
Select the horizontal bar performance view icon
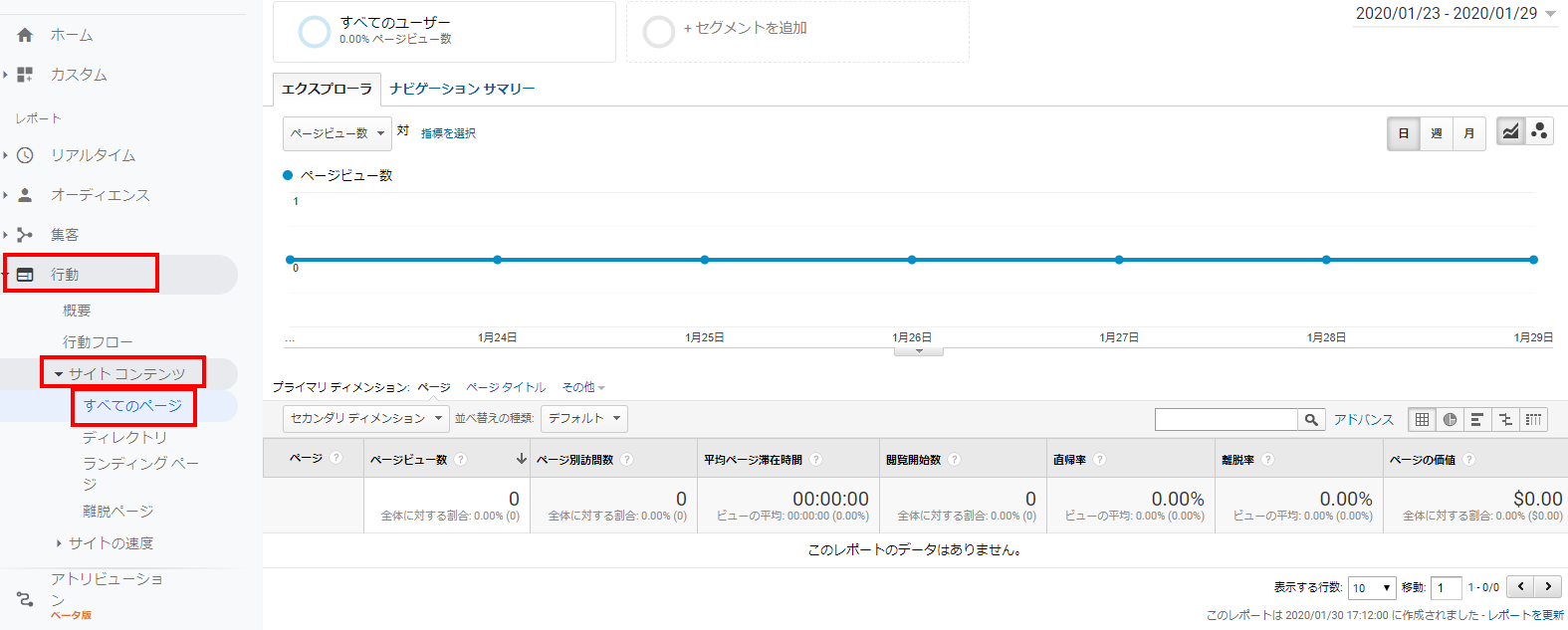pyautogui.click(x=1477, y=420)
